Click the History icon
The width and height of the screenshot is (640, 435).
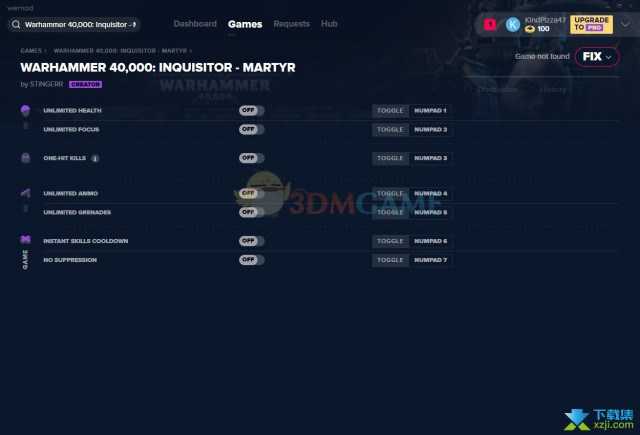tap(531, 89)
